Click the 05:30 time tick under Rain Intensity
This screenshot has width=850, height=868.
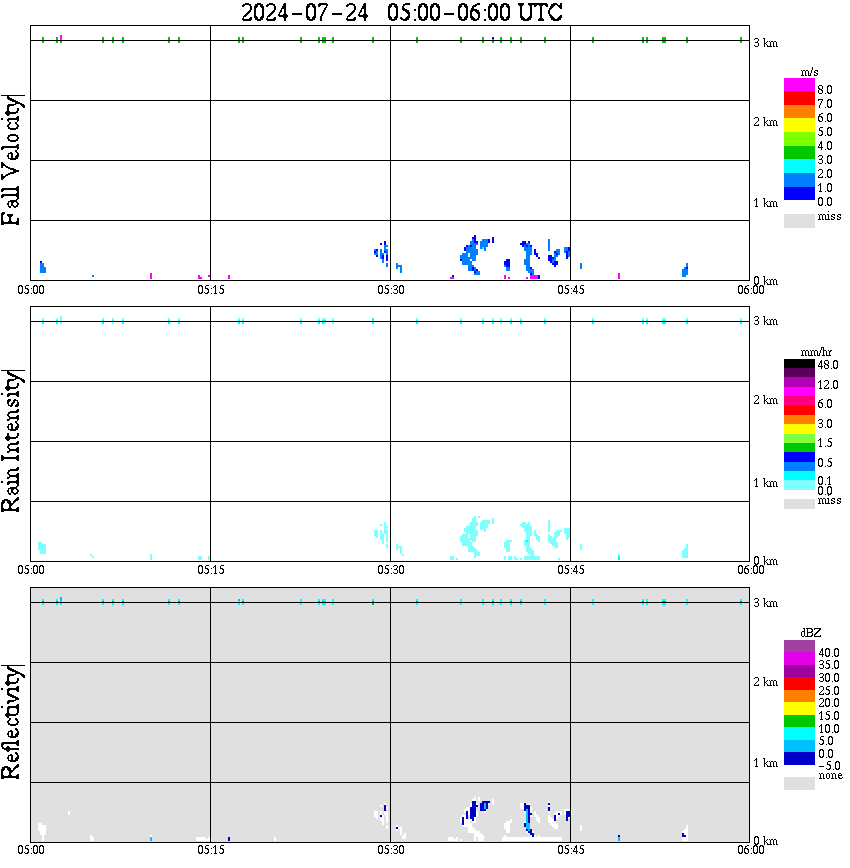[x=390, y=570]
